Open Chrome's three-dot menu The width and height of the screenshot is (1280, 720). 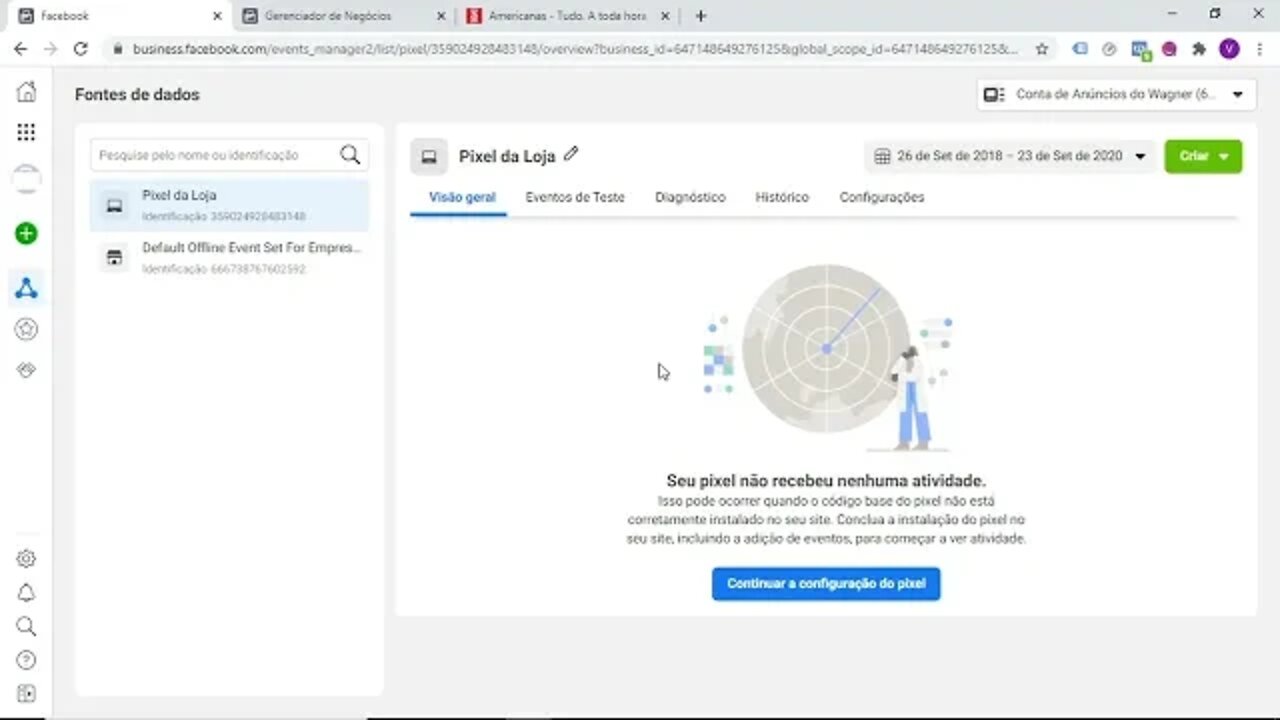tap(1259, 48)
